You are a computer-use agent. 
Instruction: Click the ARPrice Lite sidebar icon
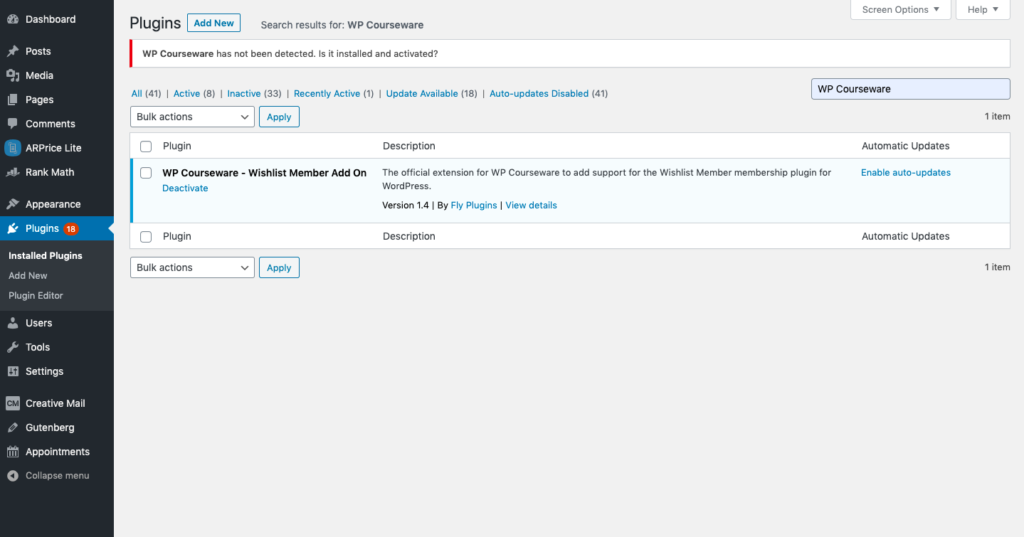click(12, 148)
